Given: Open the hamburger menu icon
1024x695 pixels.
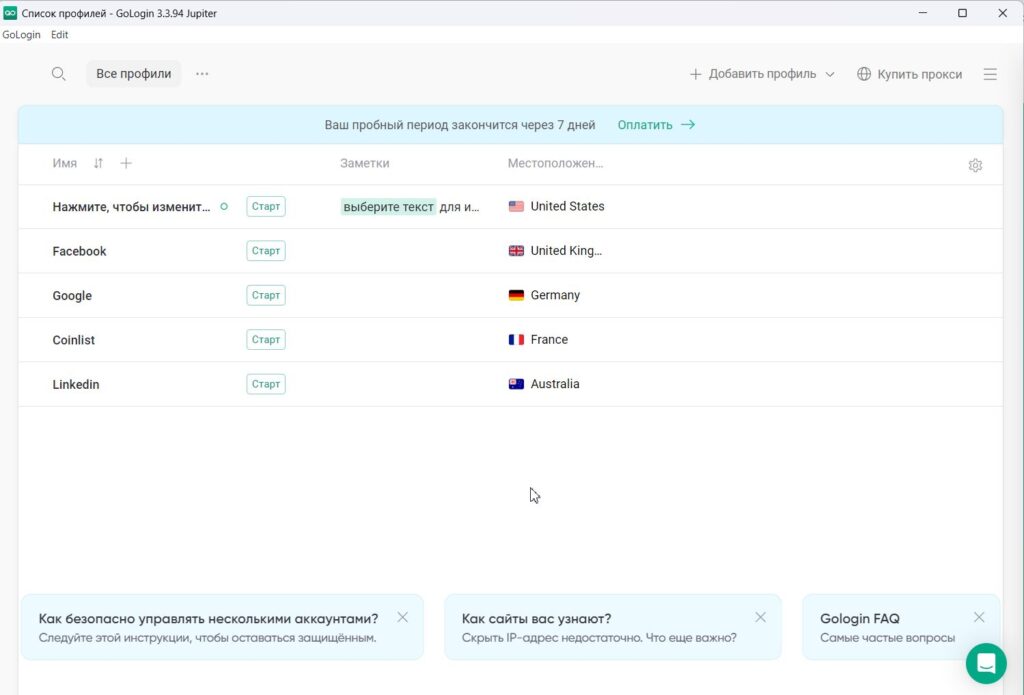Looking at the screenshot, I should pos(990,74).
